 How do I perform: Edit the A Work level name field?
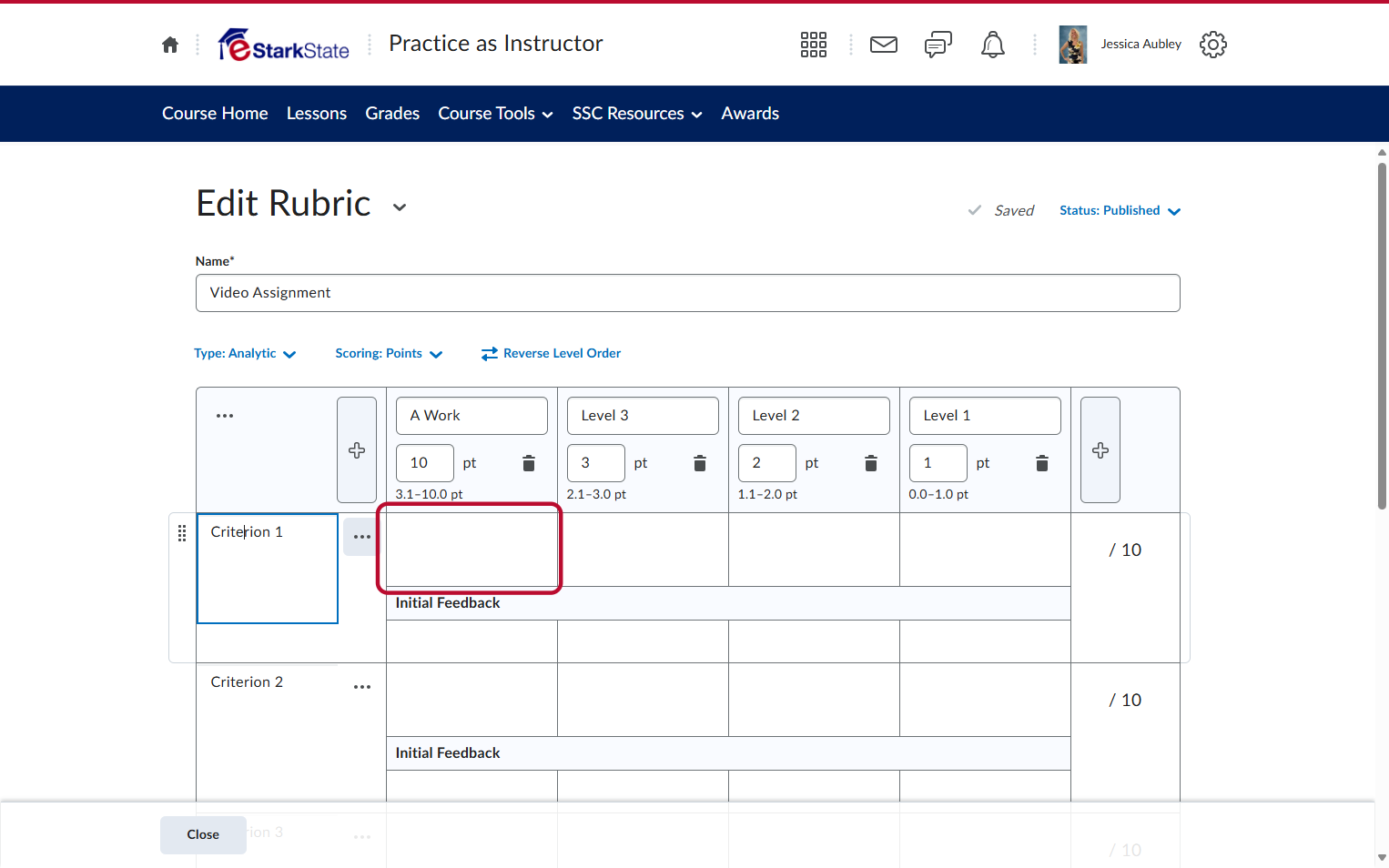[471, 416]
